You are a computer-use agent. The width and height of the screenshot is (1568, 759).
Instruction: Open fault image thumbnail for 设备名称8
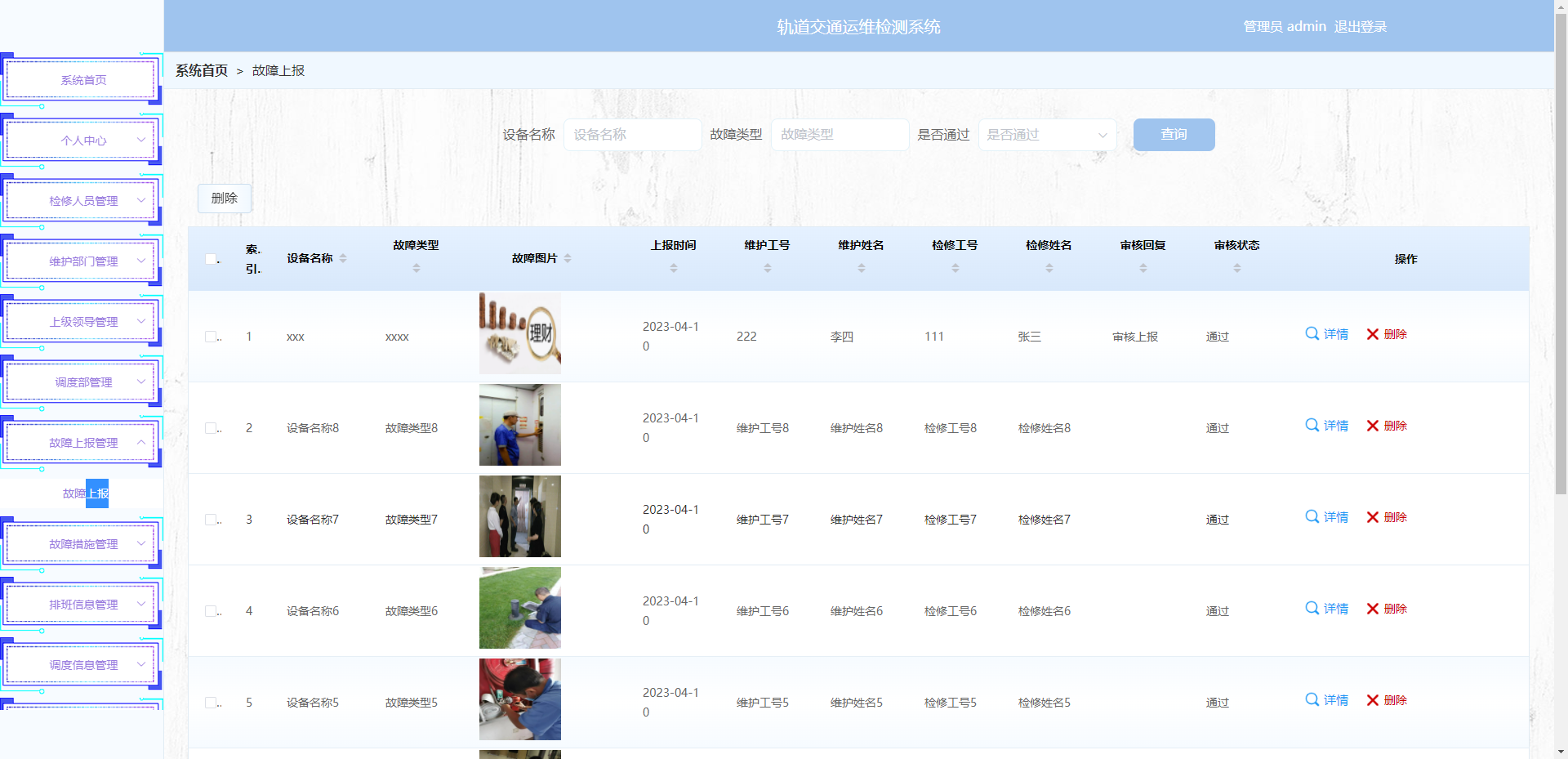(520, 425)
